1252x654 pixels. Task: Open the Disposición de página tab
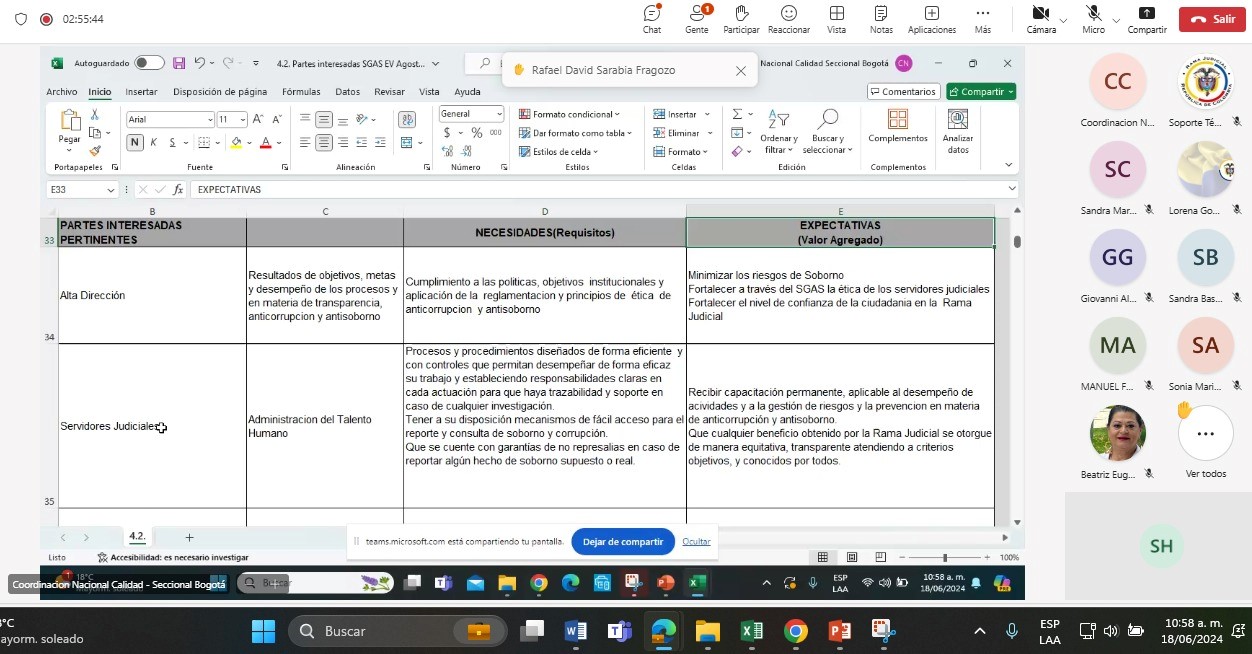point(220,92)
